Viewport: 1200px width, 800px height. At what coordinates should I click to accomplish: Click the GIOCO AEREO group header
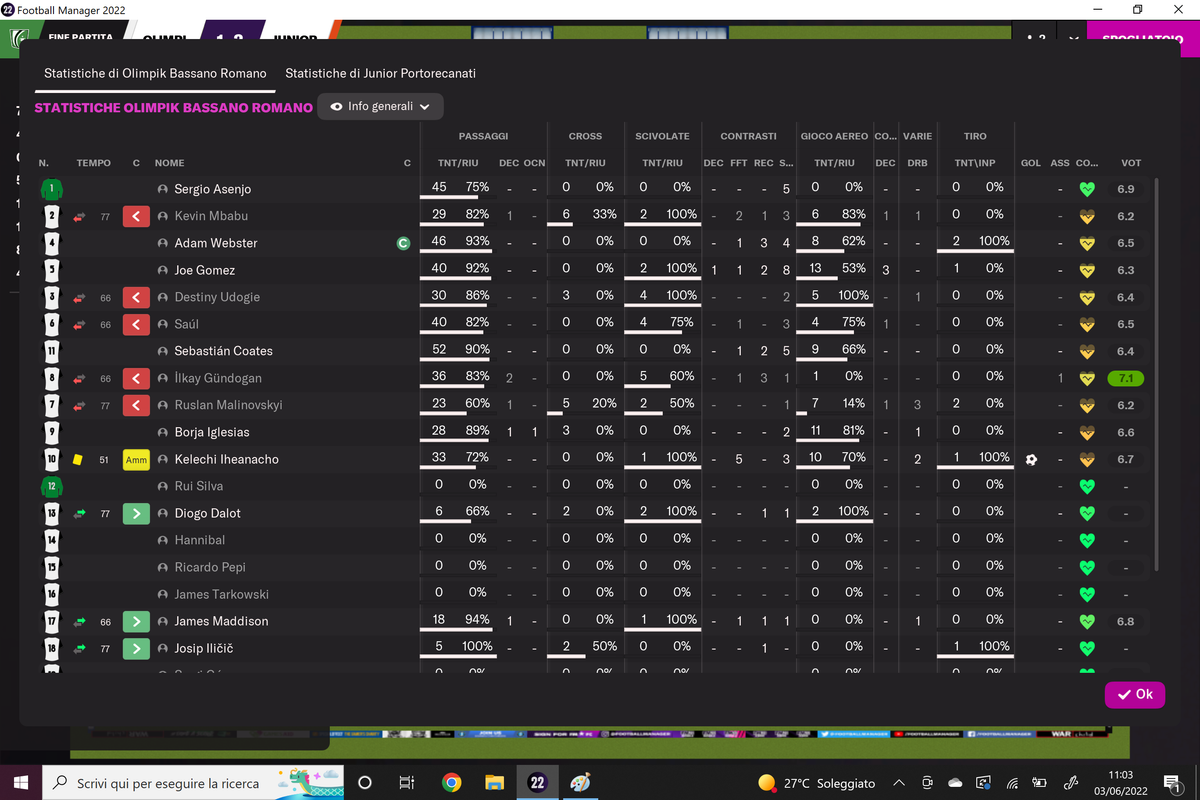point(834,136)
